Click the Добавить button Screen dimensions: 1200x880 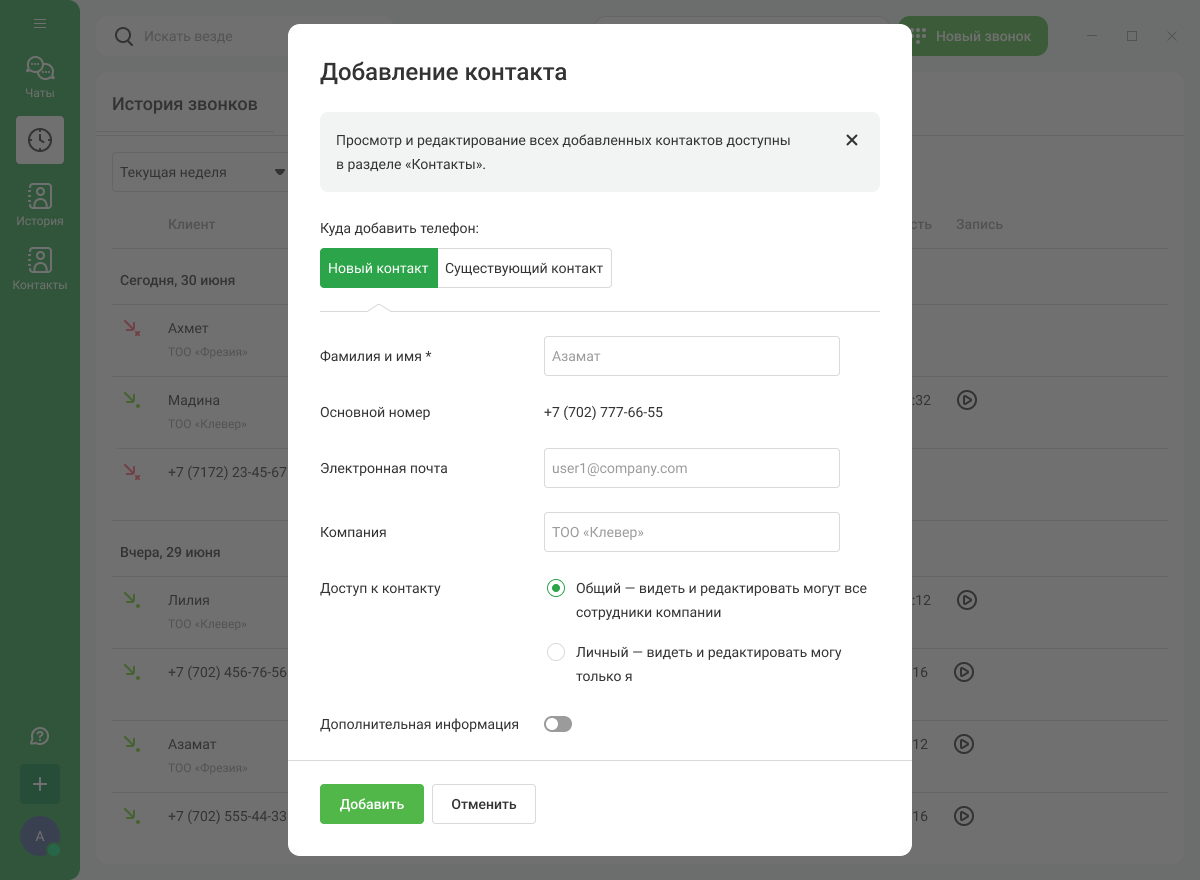[x=371, y=804]
